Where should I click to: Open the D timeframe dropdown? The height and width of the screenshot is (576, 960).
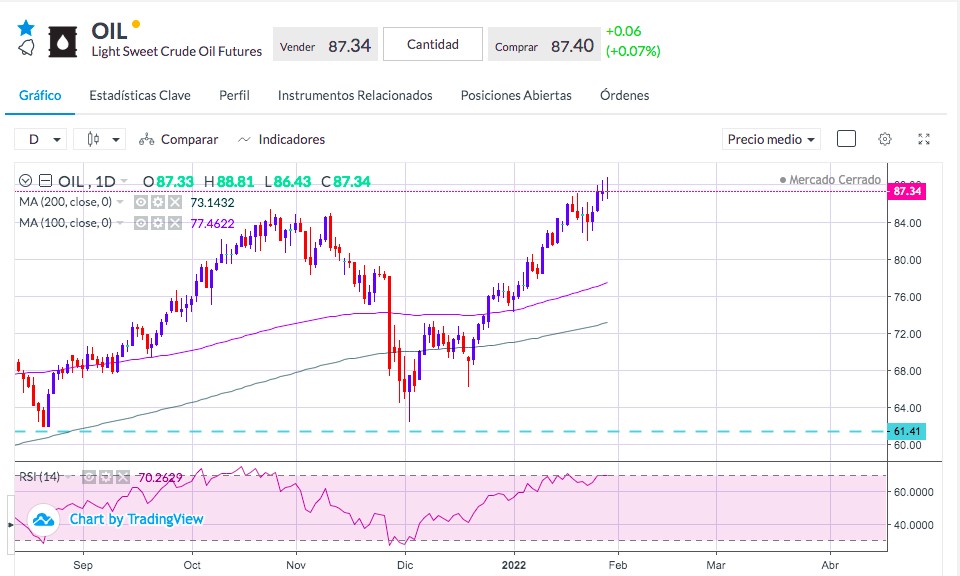(x=40, y=140)
